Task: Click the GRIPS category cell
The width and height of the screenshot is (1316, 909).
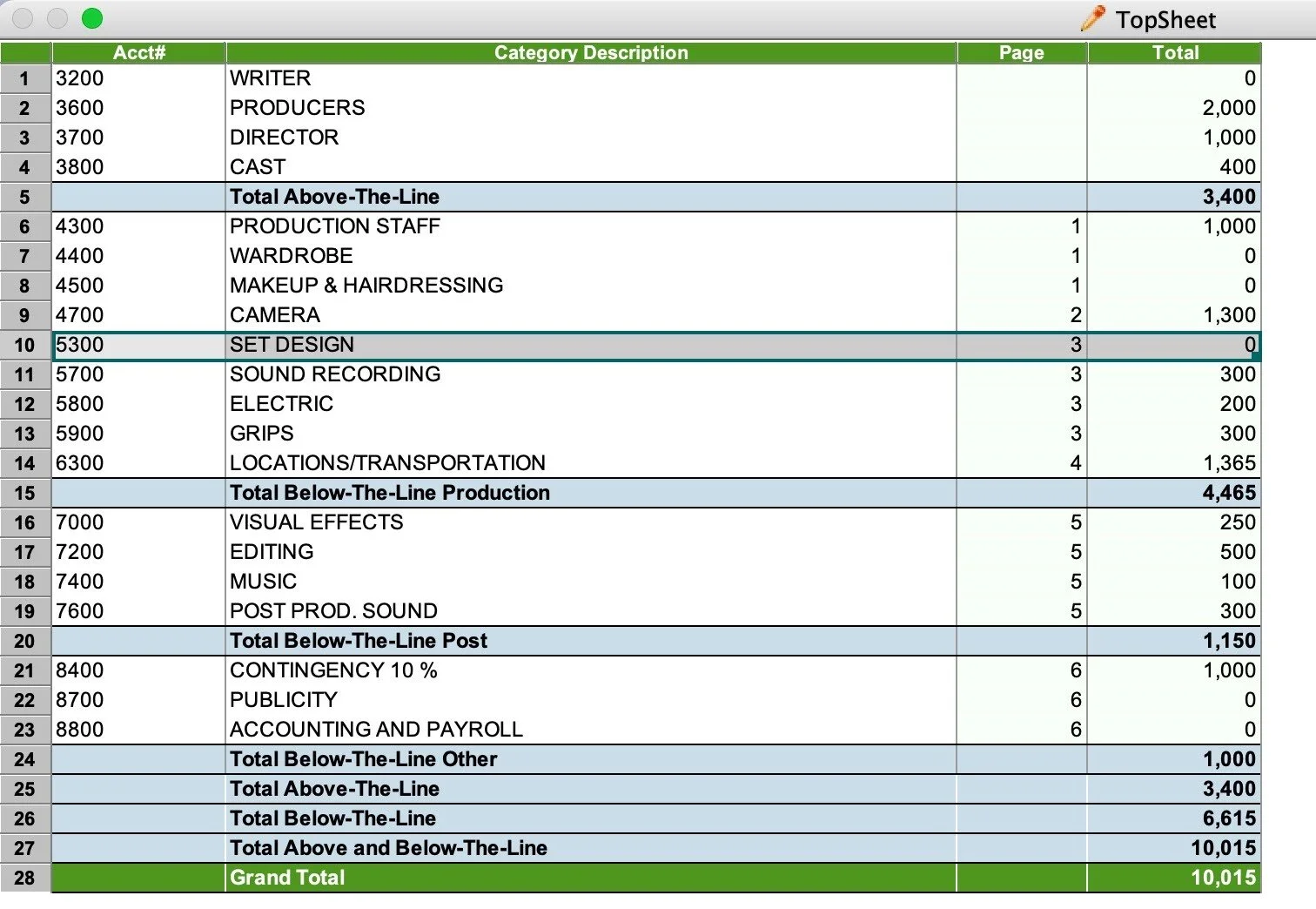Action: tap(591, 434)
